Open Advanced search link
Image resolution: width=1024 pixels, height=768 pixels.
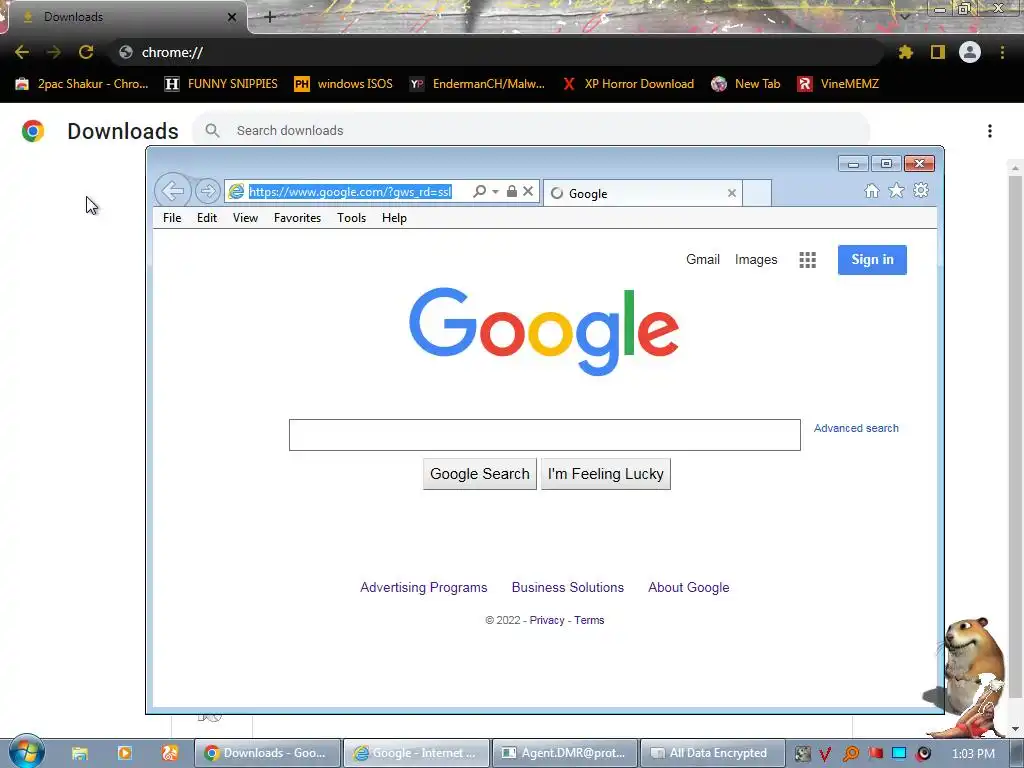pos(856,428)
